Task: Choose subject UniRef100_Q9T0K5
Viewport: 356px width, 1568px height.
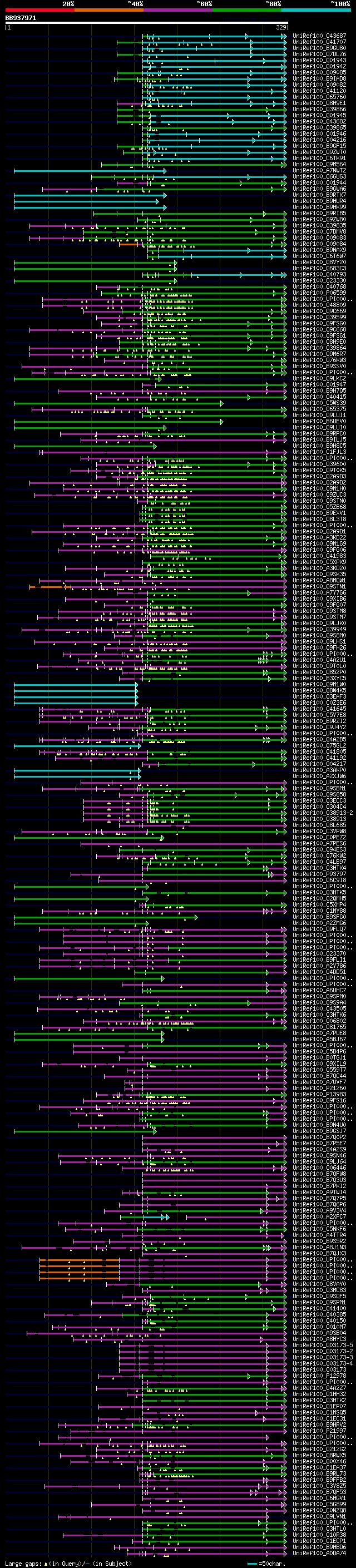Action: click(x=319, y=470)
